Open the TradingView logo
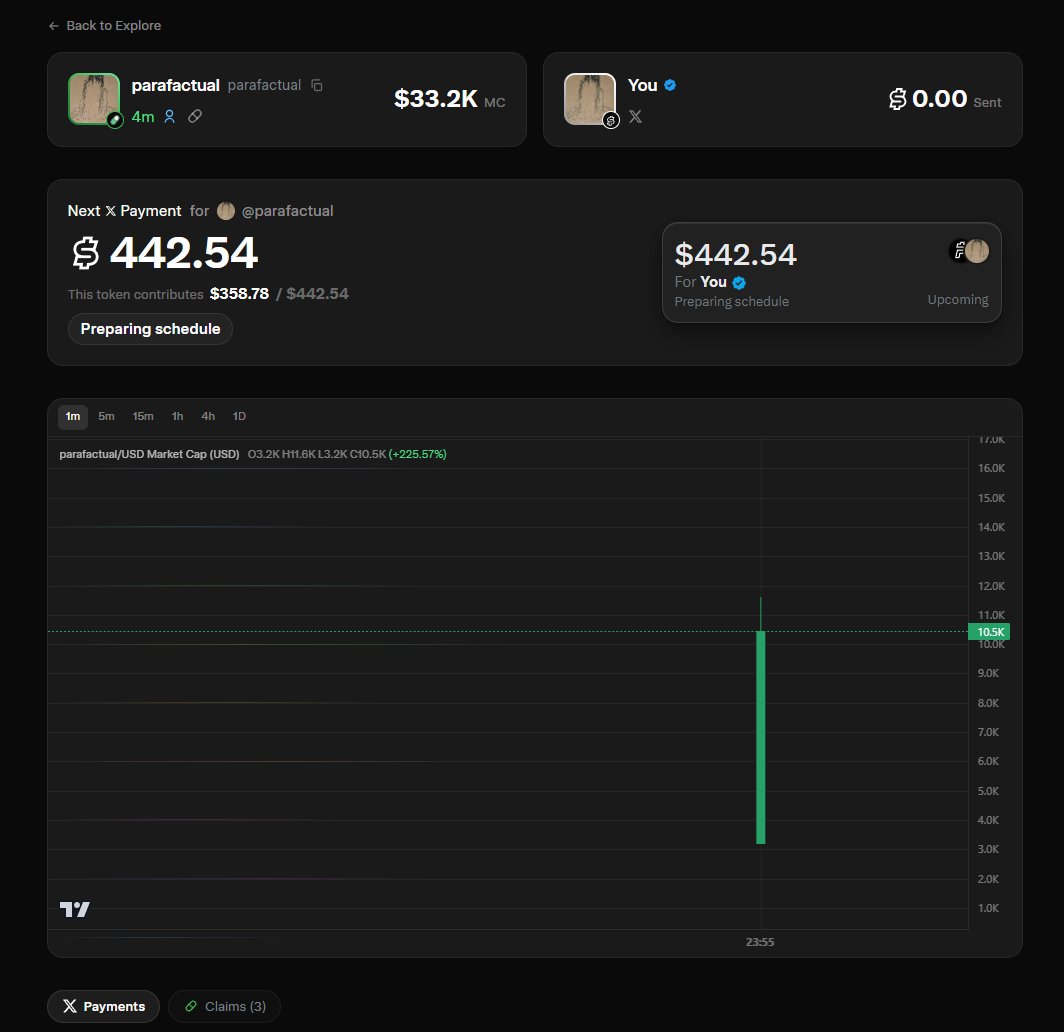1064x1032 pixels. pyautogui.click(x=75, y=909)
